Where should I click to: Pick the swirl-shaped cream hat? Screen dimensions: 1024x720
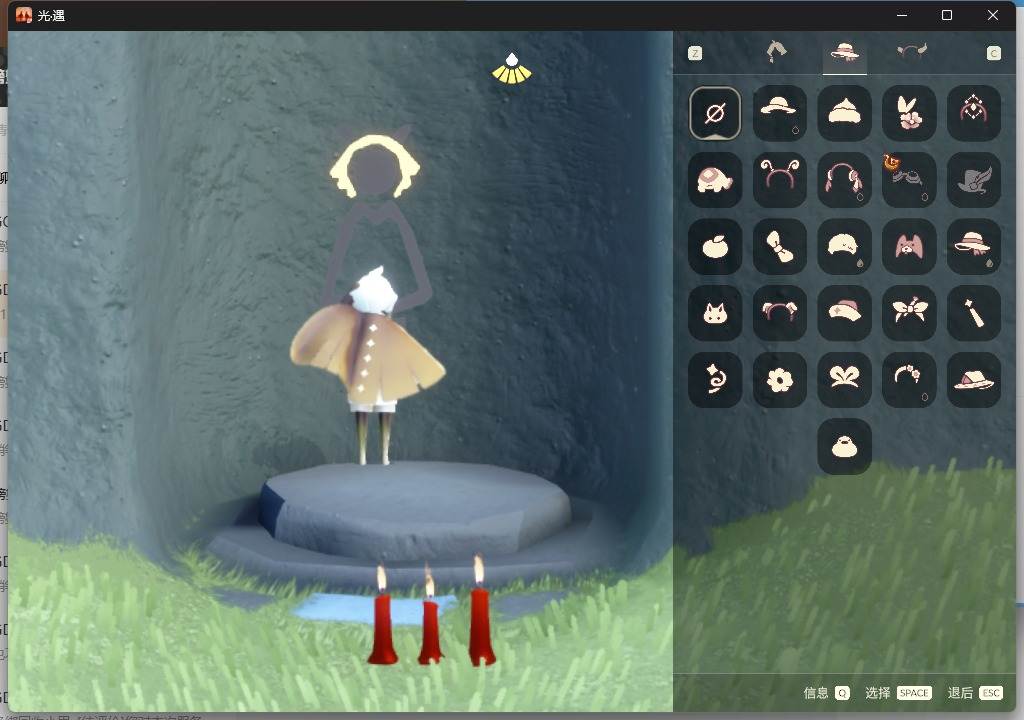pyautogui.click(x=844, y=113)
